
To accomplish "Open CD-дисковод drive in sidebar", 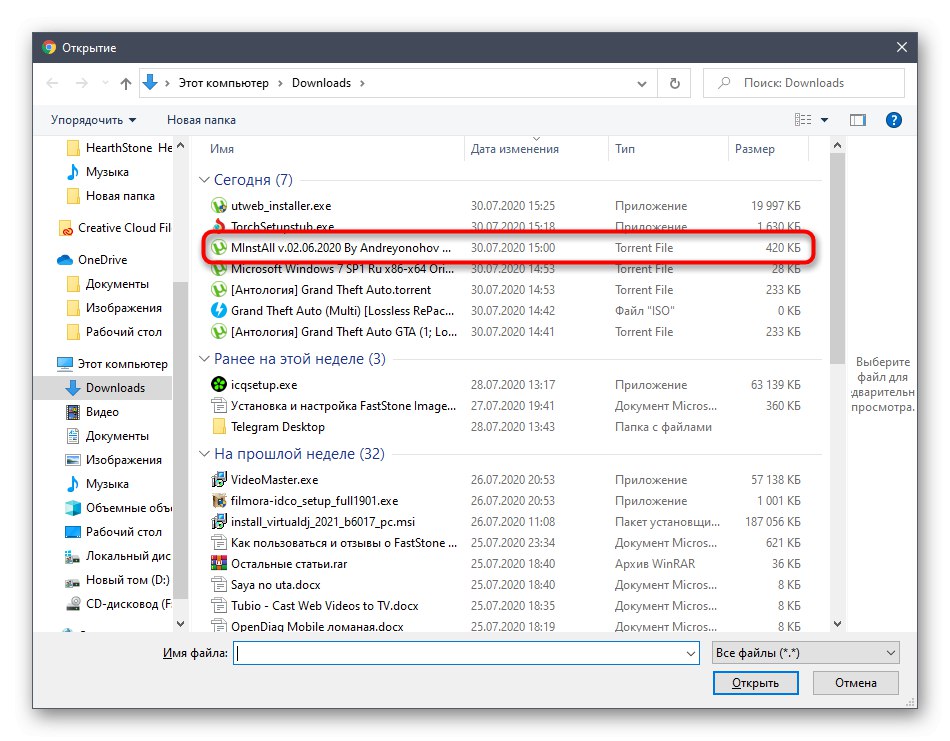I will 118,604.
